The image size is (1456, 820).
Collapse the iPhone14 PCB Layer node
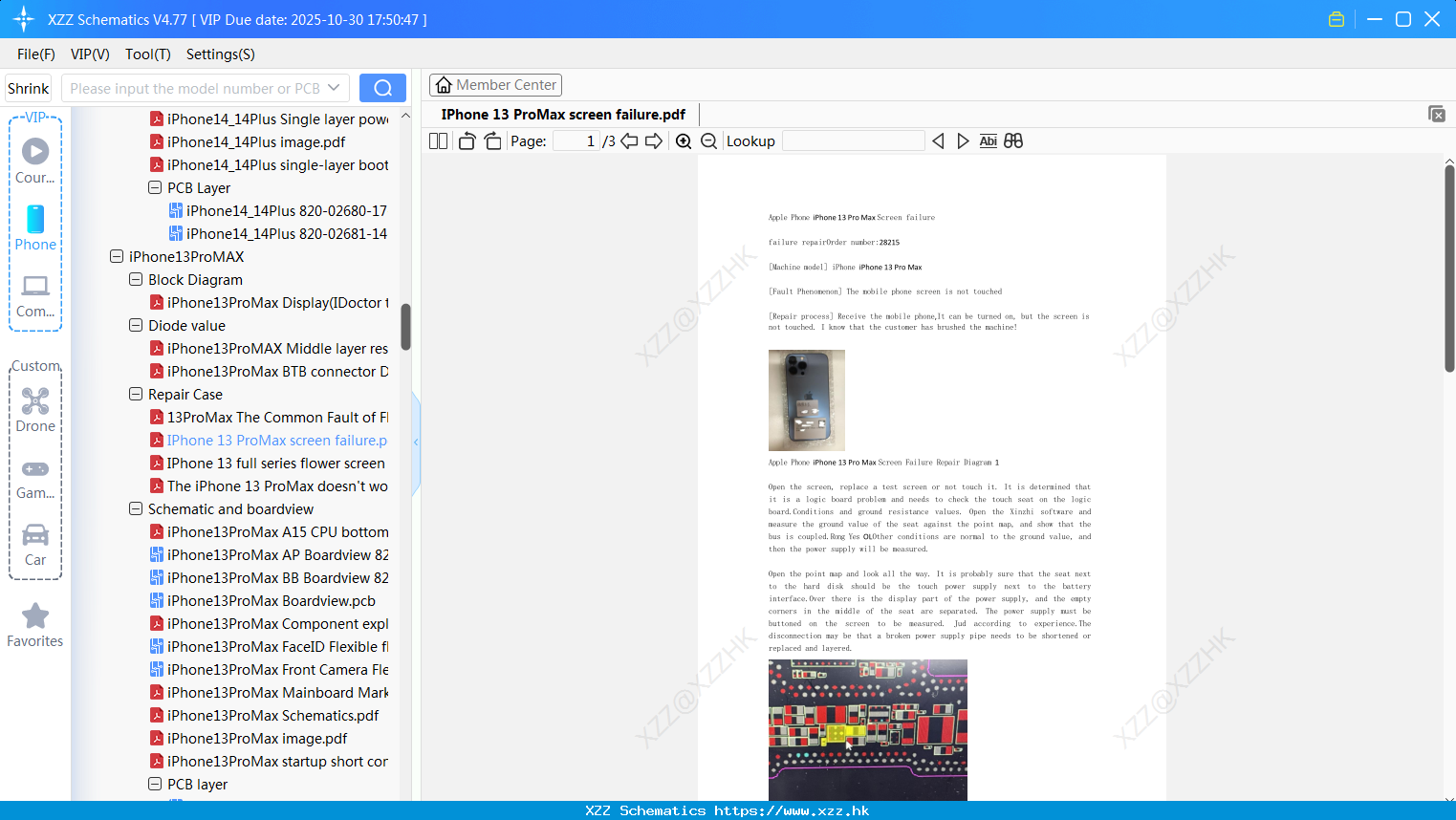[155, 187]
